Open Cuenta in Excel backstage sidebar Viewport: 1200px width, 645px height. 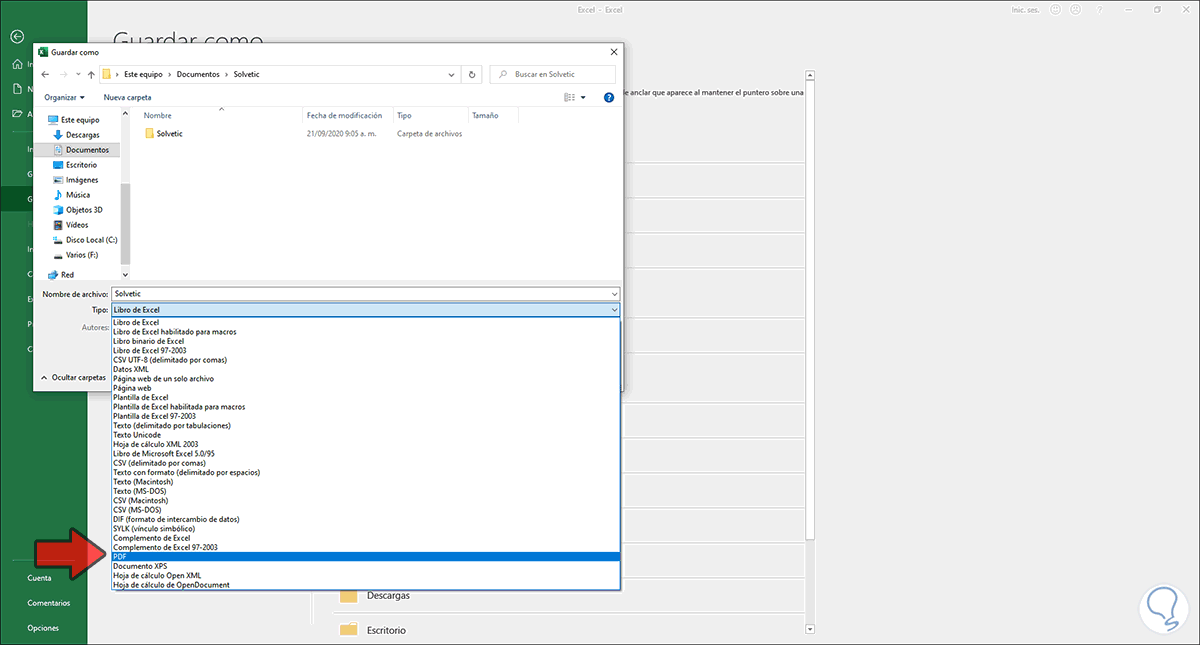point(40,578)
